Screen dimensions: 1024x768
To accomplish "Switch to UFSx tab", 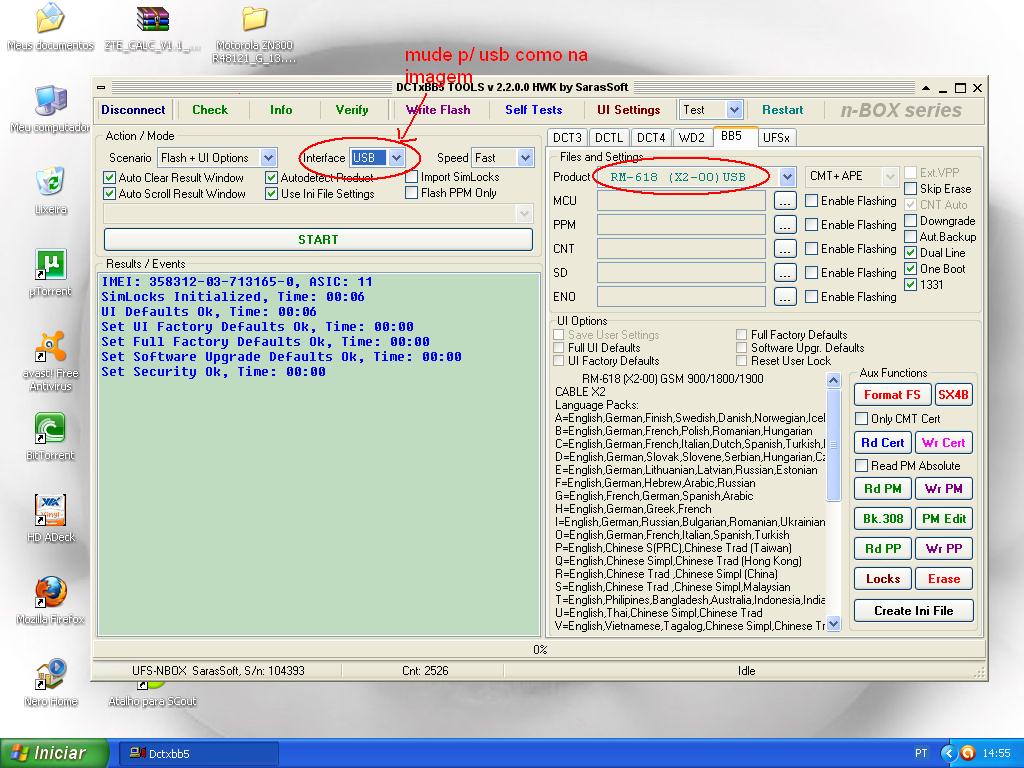I will [776, 138].
